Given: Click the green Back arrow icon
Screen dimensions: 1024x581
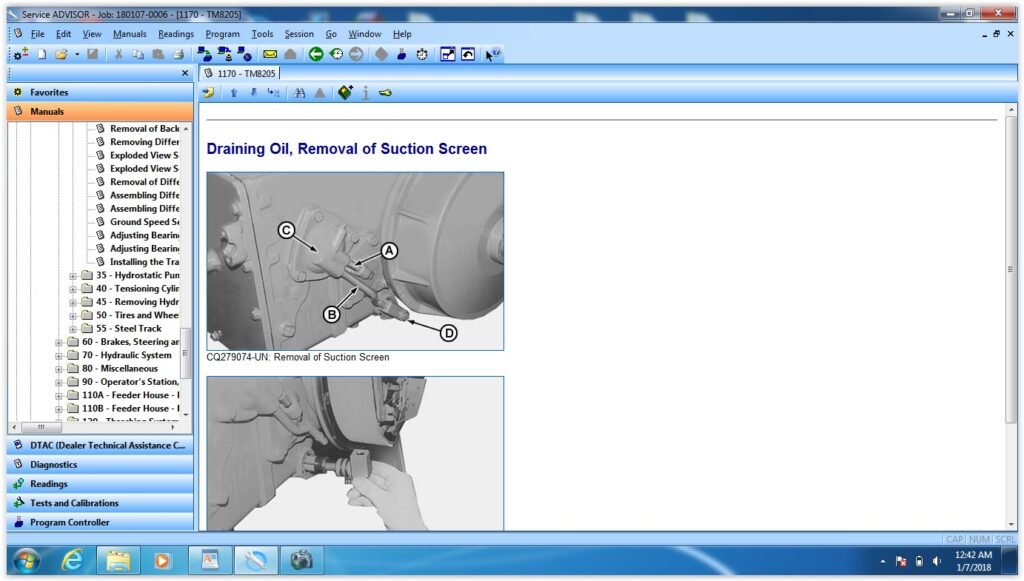Looking at the screenshot, I should tap(316, 54).
